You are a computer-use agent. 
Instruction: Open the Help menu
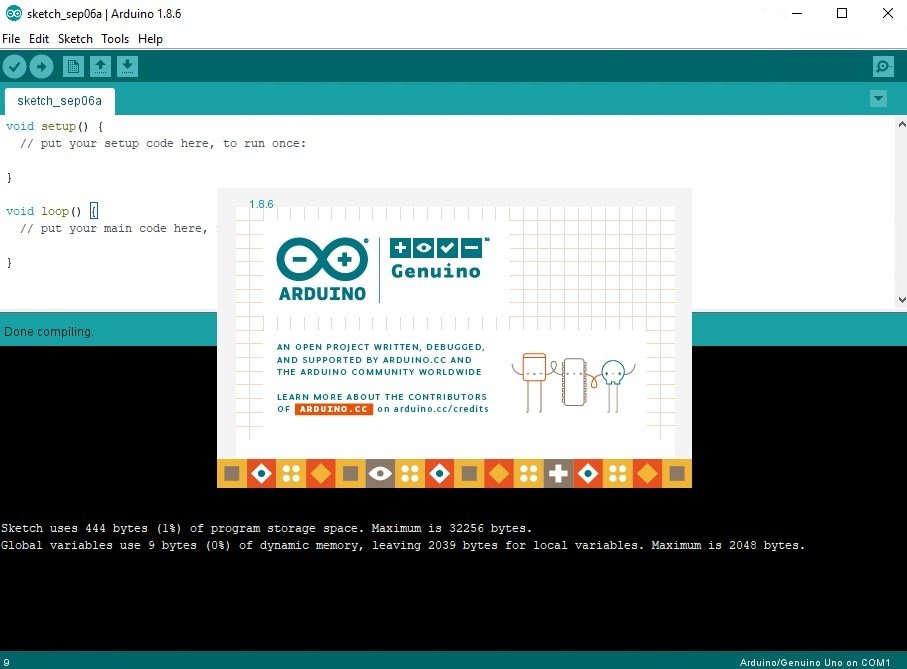tap(150, 39)
